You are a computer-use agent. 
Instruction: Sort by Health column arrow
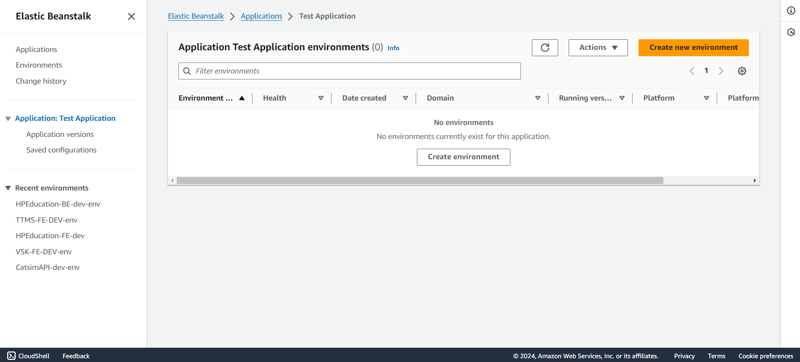point(321,98)
